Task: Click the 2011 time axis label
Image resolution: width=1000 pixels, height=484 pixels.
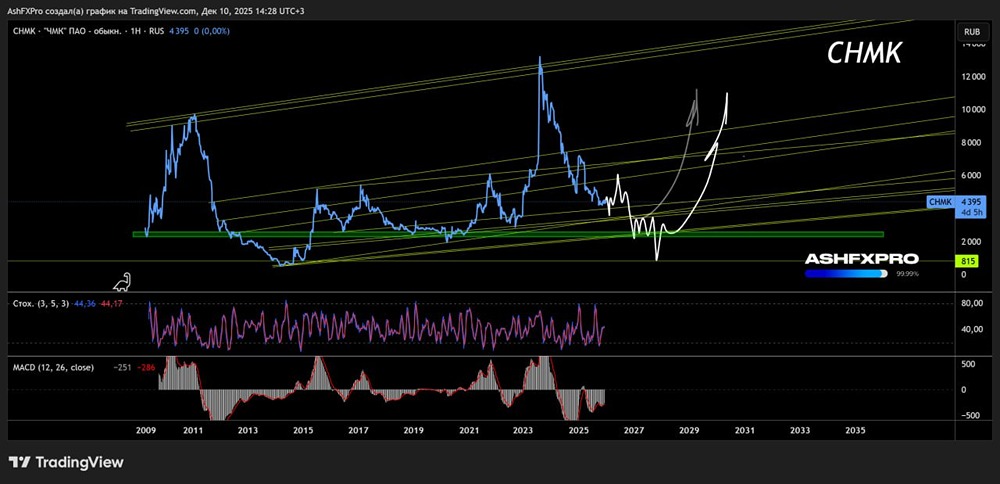Action: coord(193,430)
